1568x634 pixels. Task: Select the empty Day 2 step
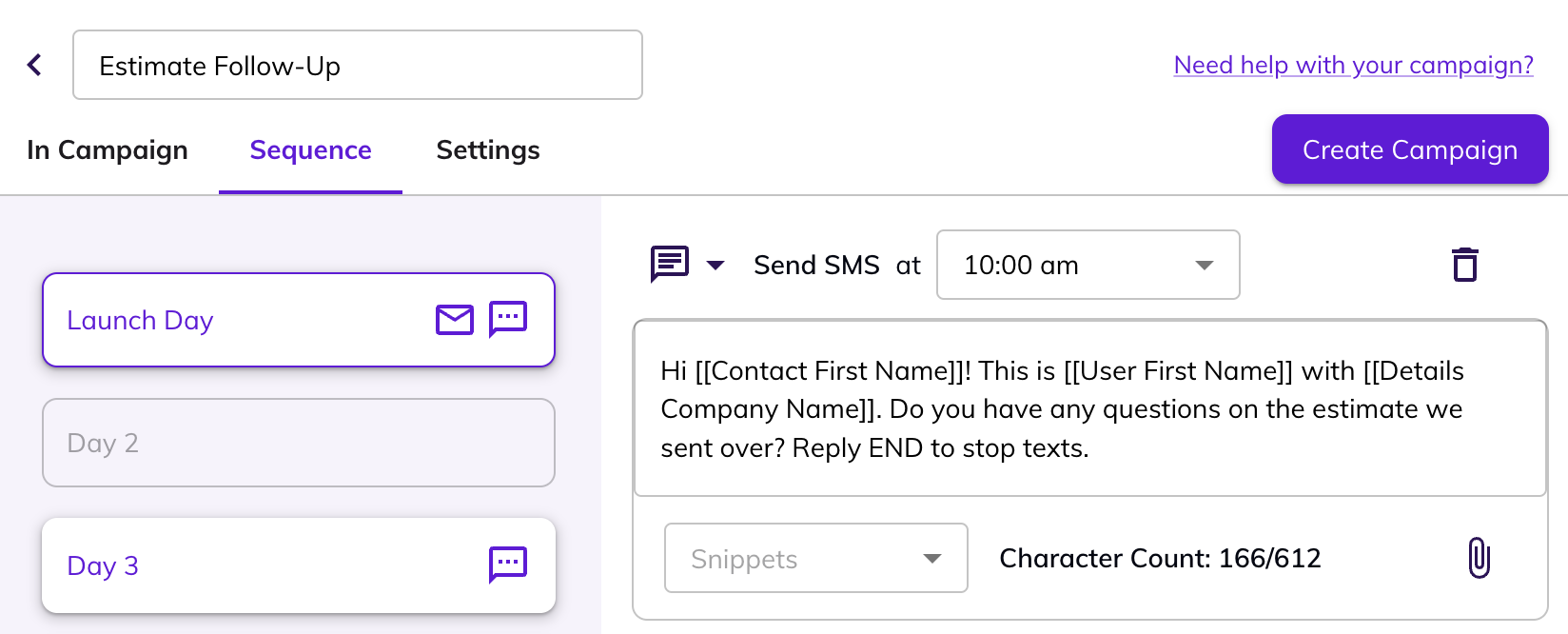(x=298, y=443)
